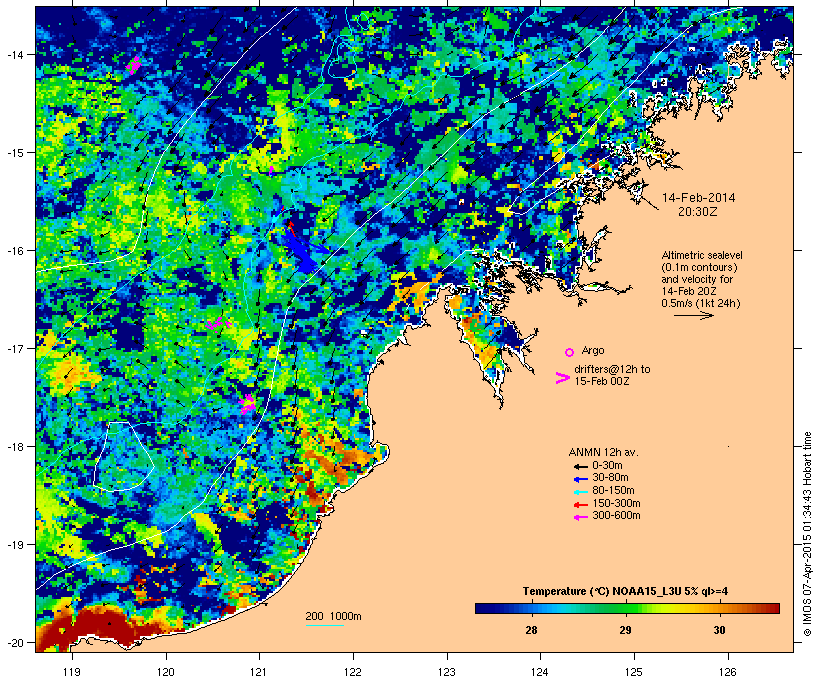Click the 'ANMN 12h av.' heading
This screenshot has height=680, width=820.
pyautogui.click(x=603, y=452)
